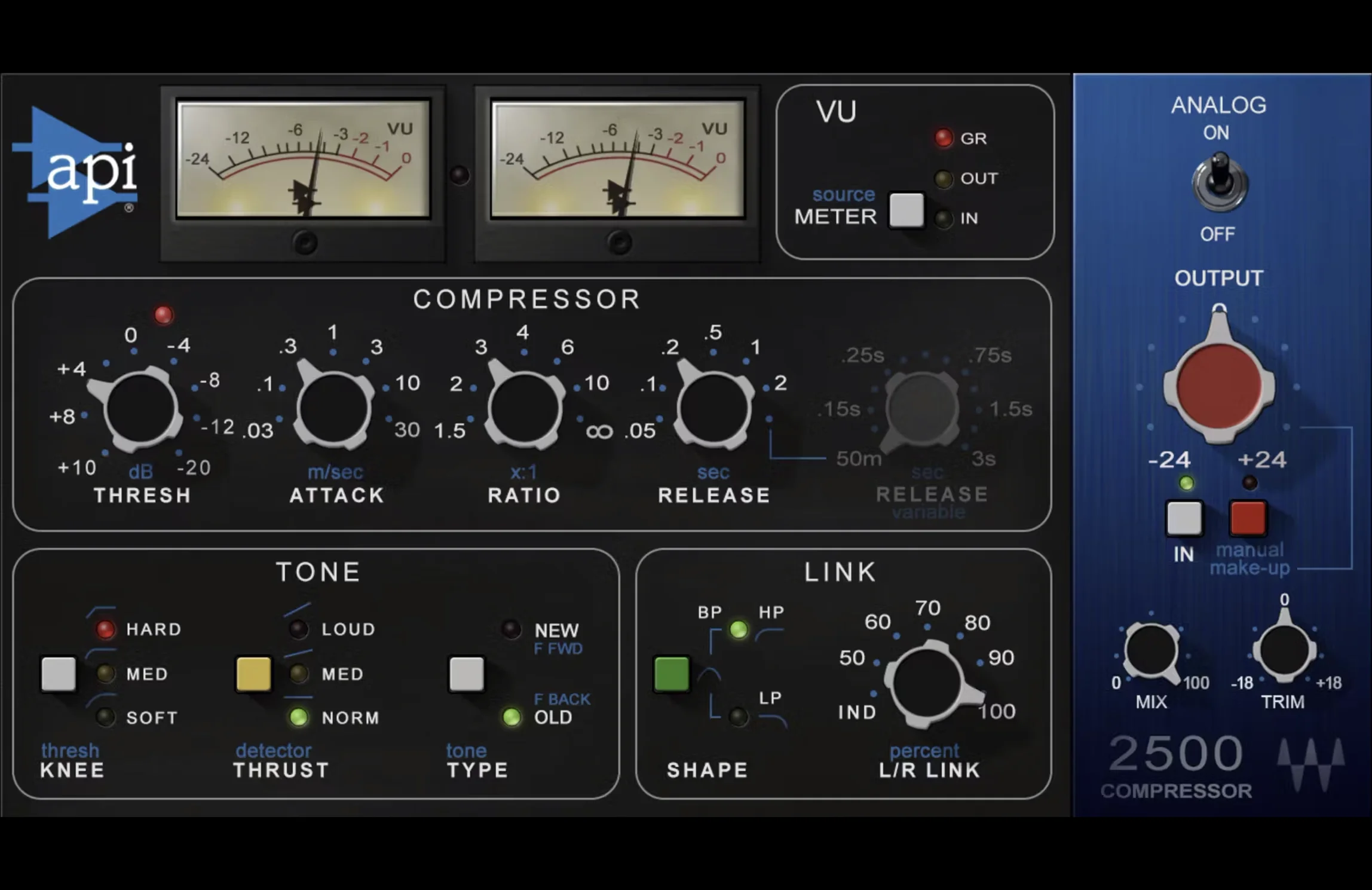Click the 50m label on variable release
The height and width of the screenshot is (890, 1372).
[x=859, y=458]
